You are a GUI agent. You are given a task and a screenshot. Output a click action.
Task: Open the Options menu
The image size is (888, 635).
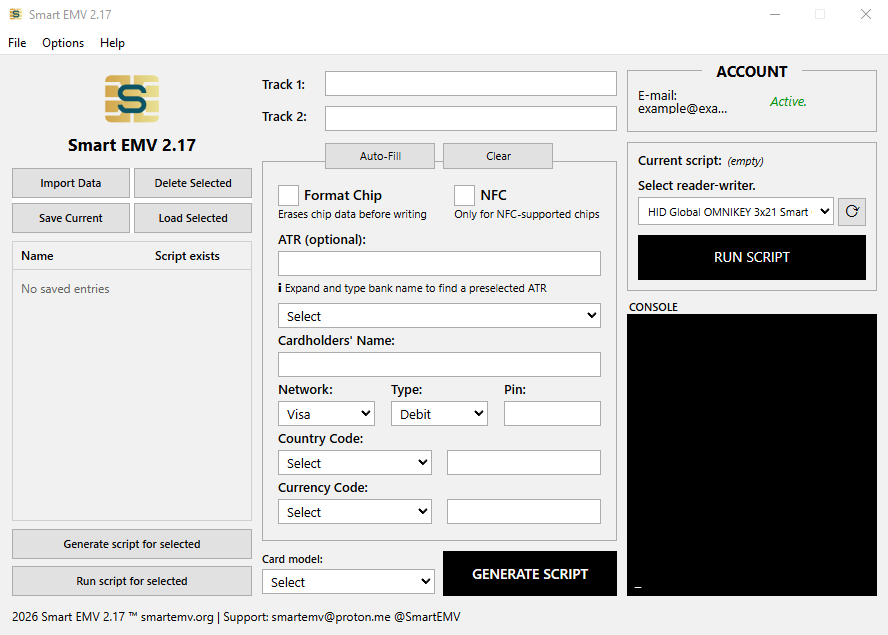(63, 42)
